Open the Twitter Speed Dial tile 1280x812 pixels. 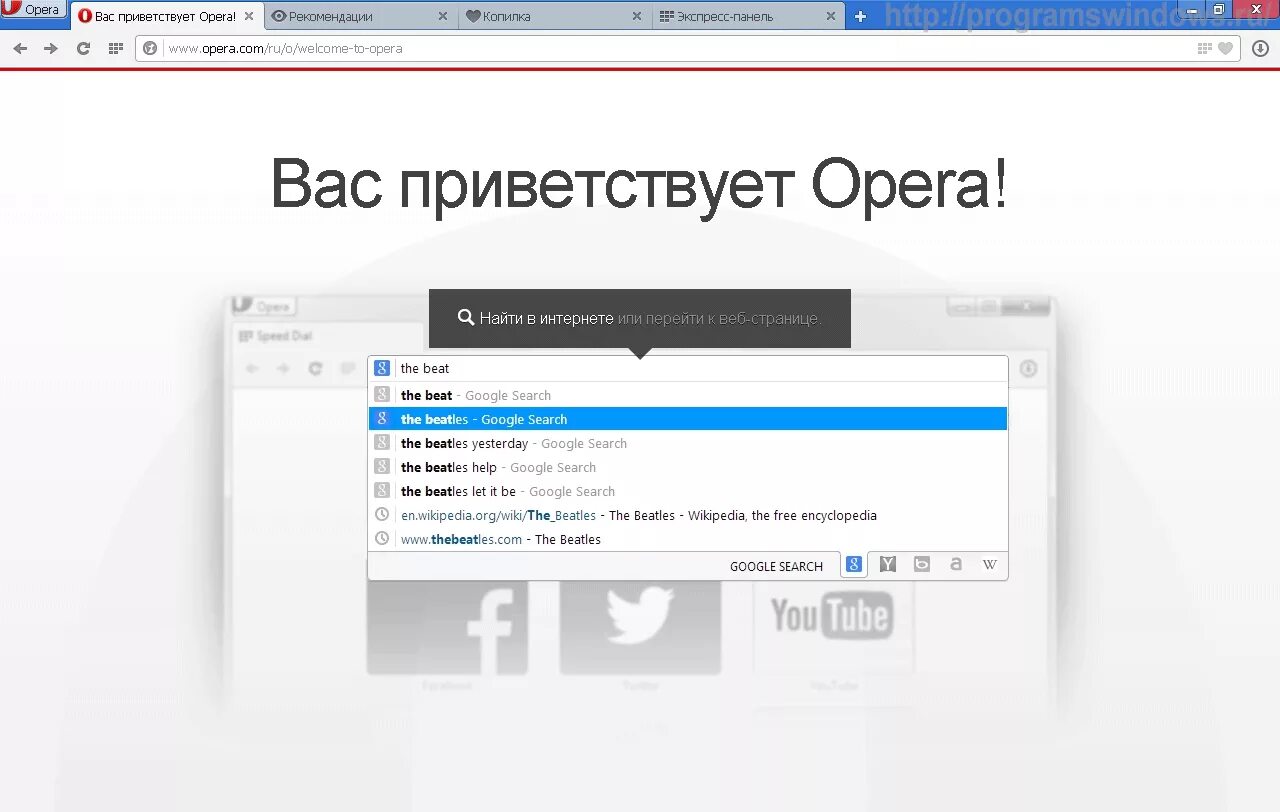click(x=640, y=627)
